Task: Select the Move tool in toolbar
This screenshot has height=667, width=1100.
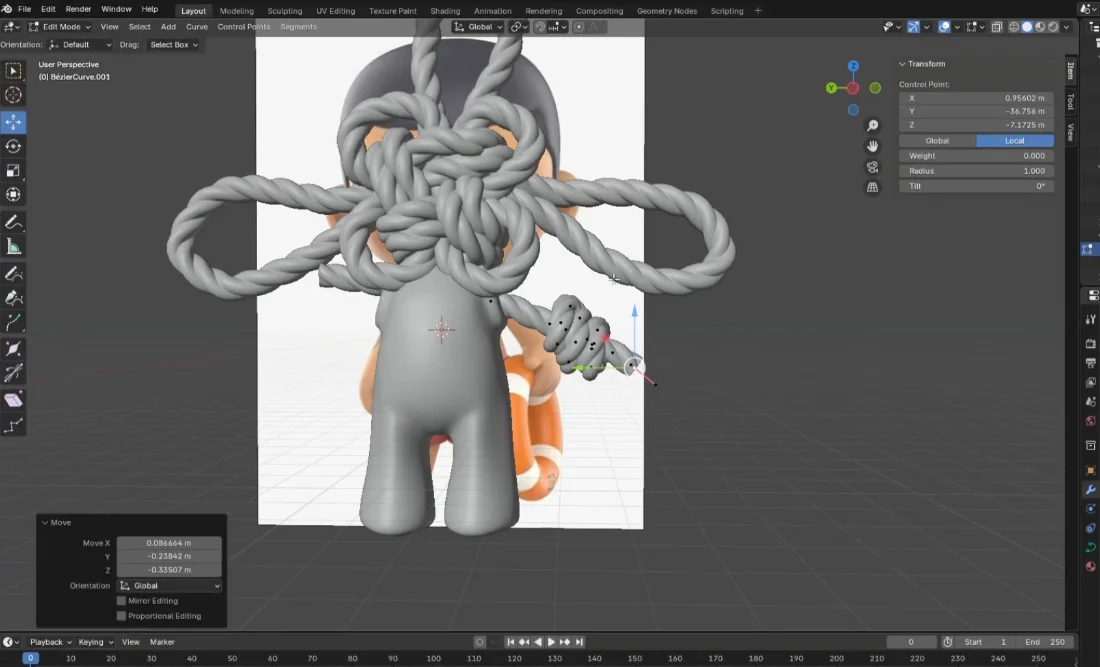Action: 13,121
